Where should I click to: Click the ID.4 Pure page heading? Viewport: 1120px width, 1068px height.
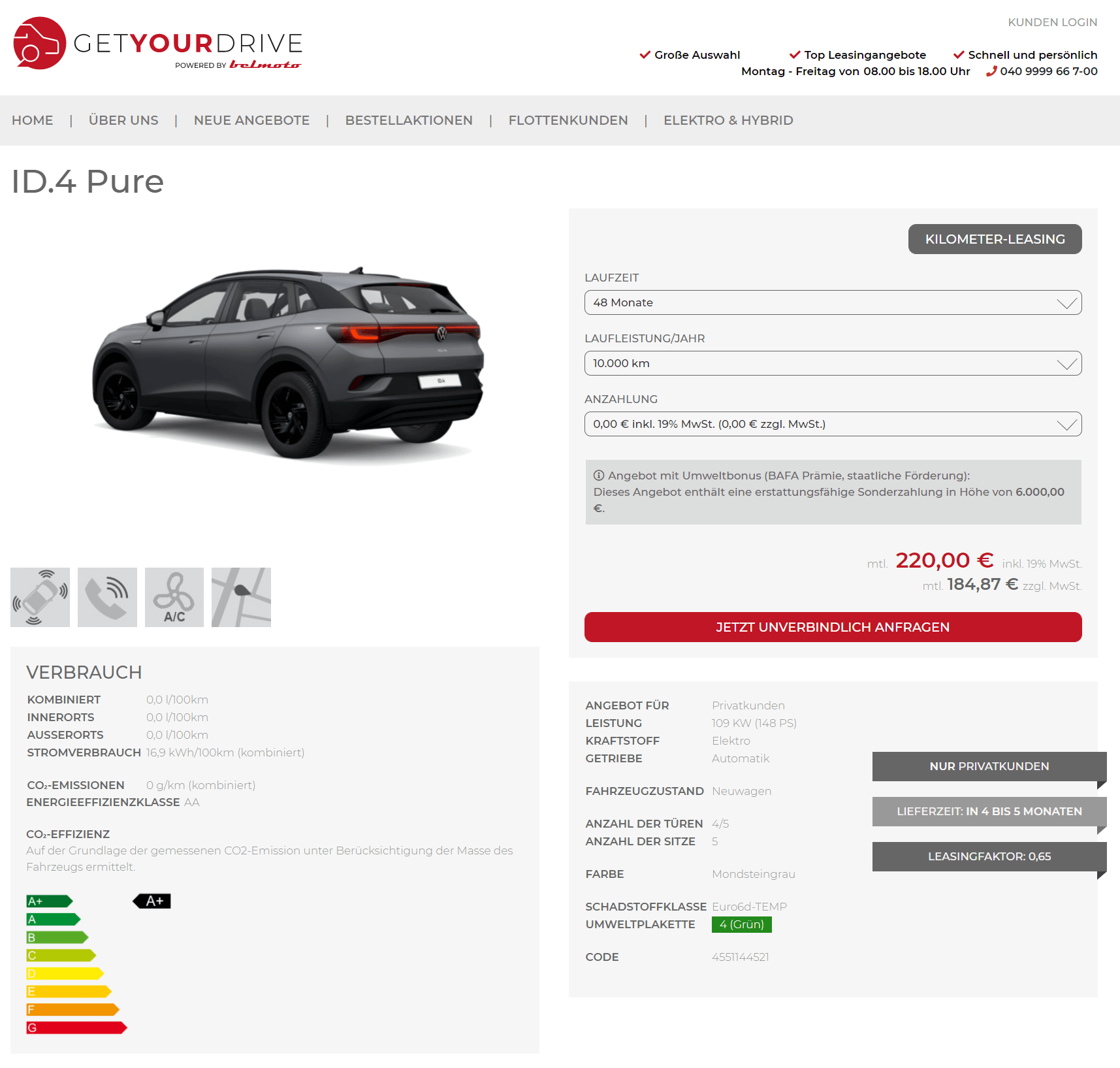[88, 181]
